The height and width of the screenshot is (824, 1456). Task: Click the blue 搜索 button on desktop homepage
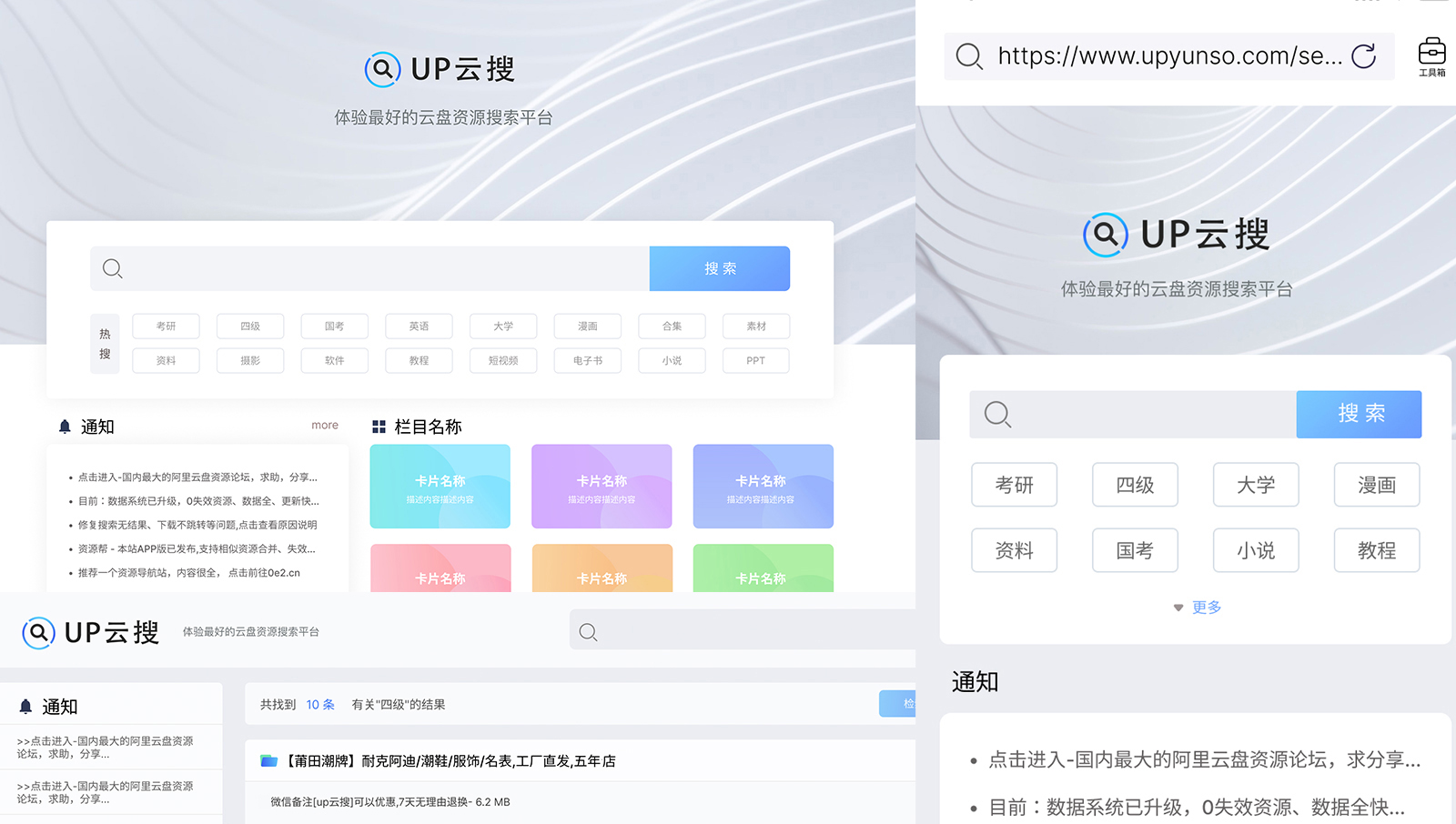coord(720,268)
